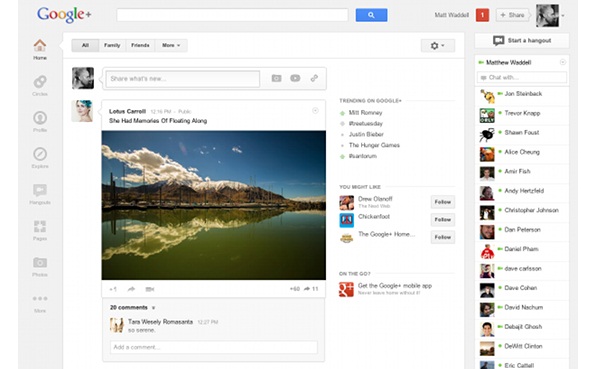This screenshot has width=600, height=369.
Task: Click the Share what's new box
Action: click(183, 78)
